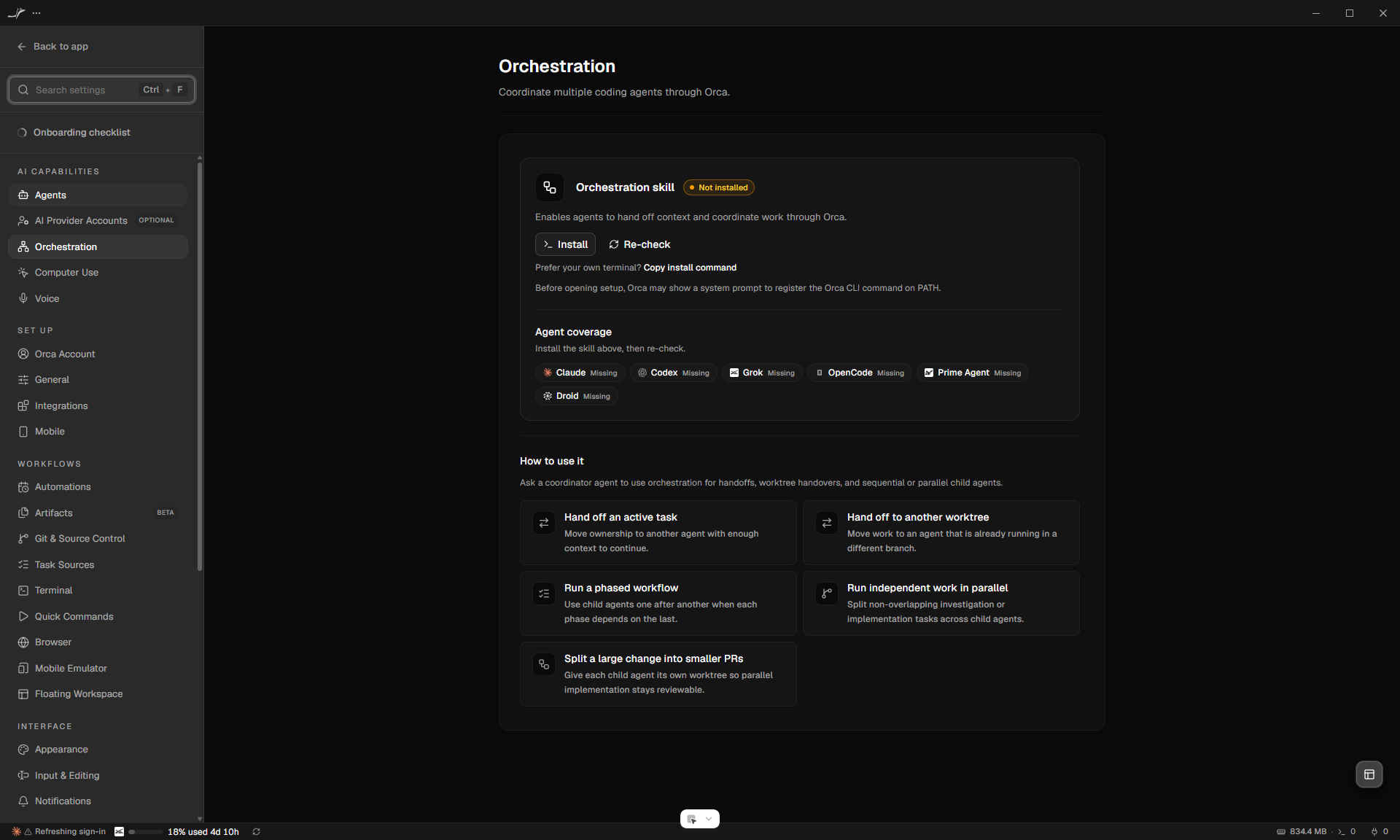Click the floating layout panel button
Screen dimensions: 1400x840
1369,774
